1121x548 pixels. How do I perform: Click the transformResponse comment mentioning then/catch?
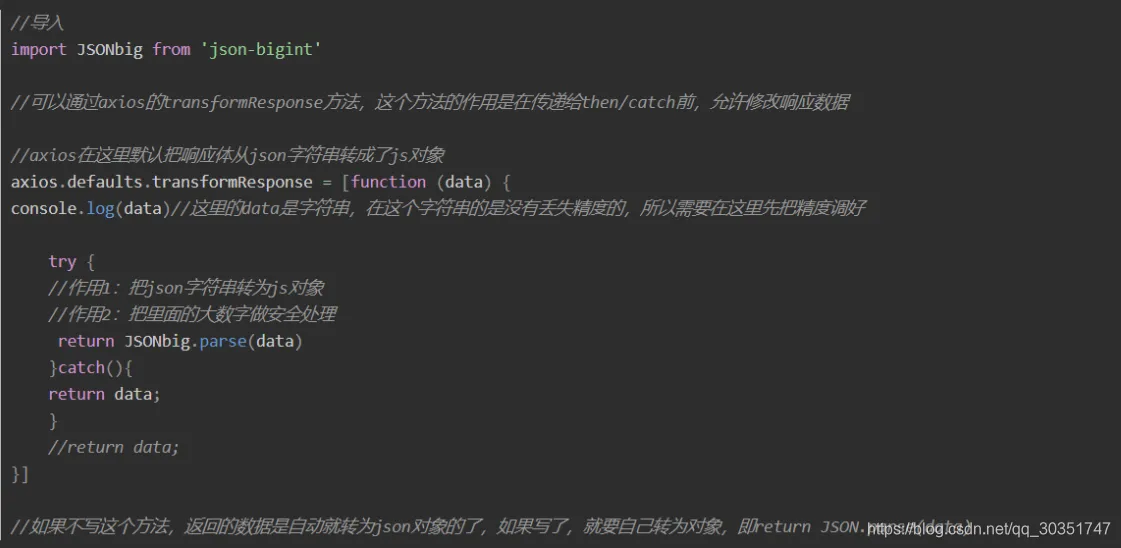pos(430,102)
